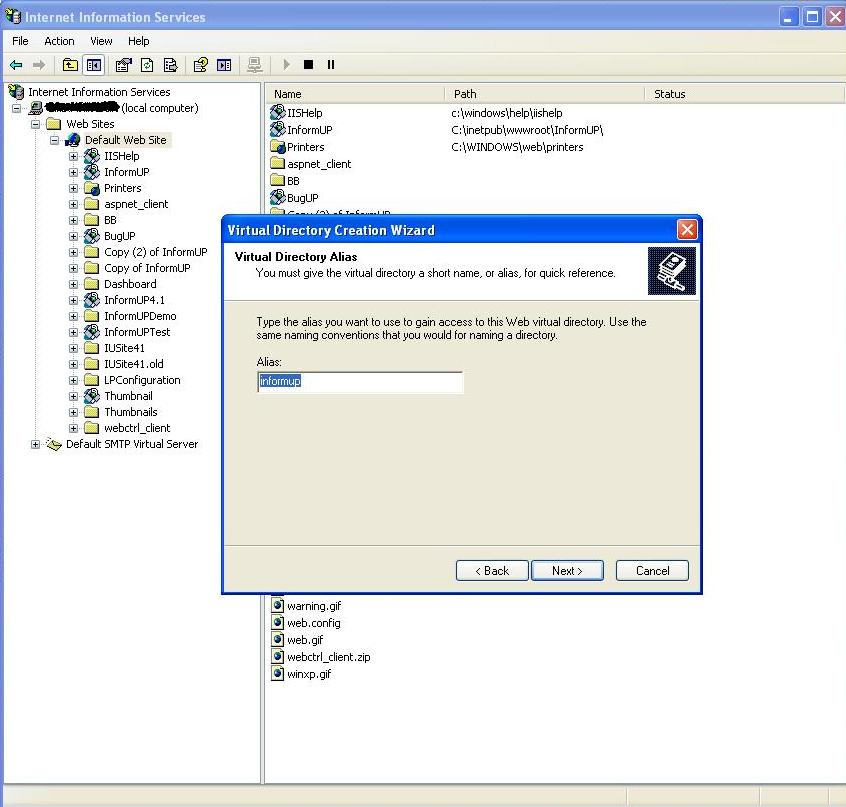Select BugUP icon in the list pane
Screen dimensions: 846x807
277,197
